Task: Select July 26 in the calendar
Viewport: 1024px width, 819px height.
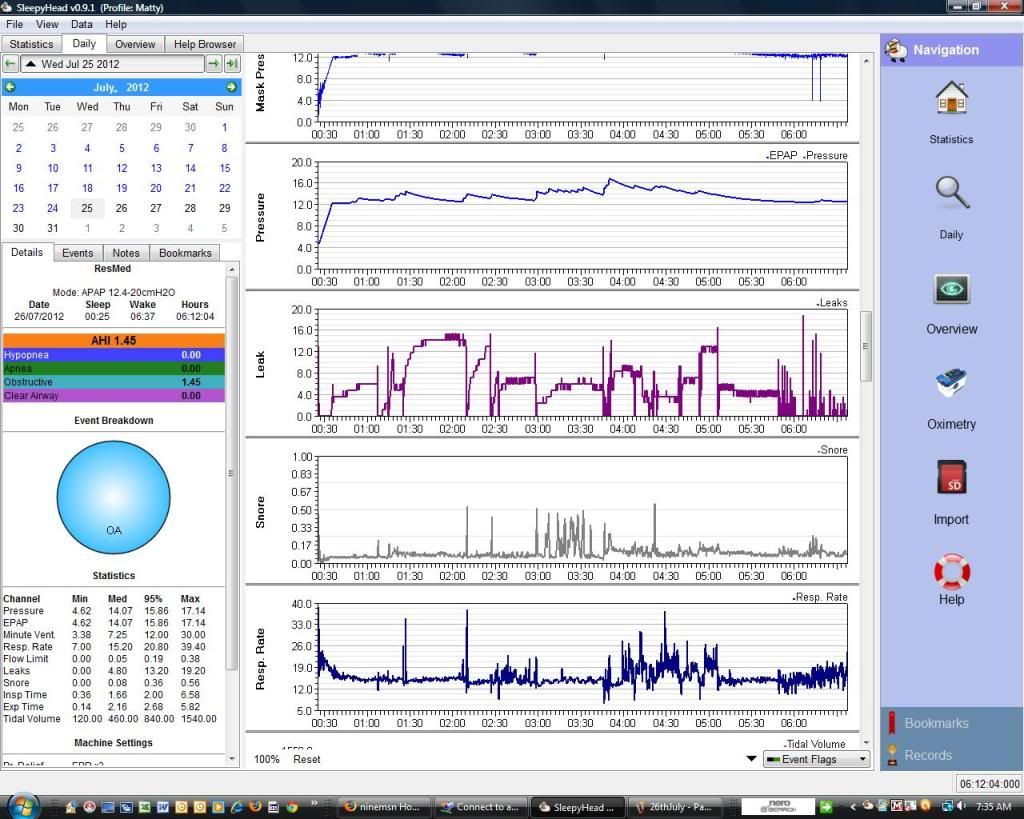Action: coord(121,208)
